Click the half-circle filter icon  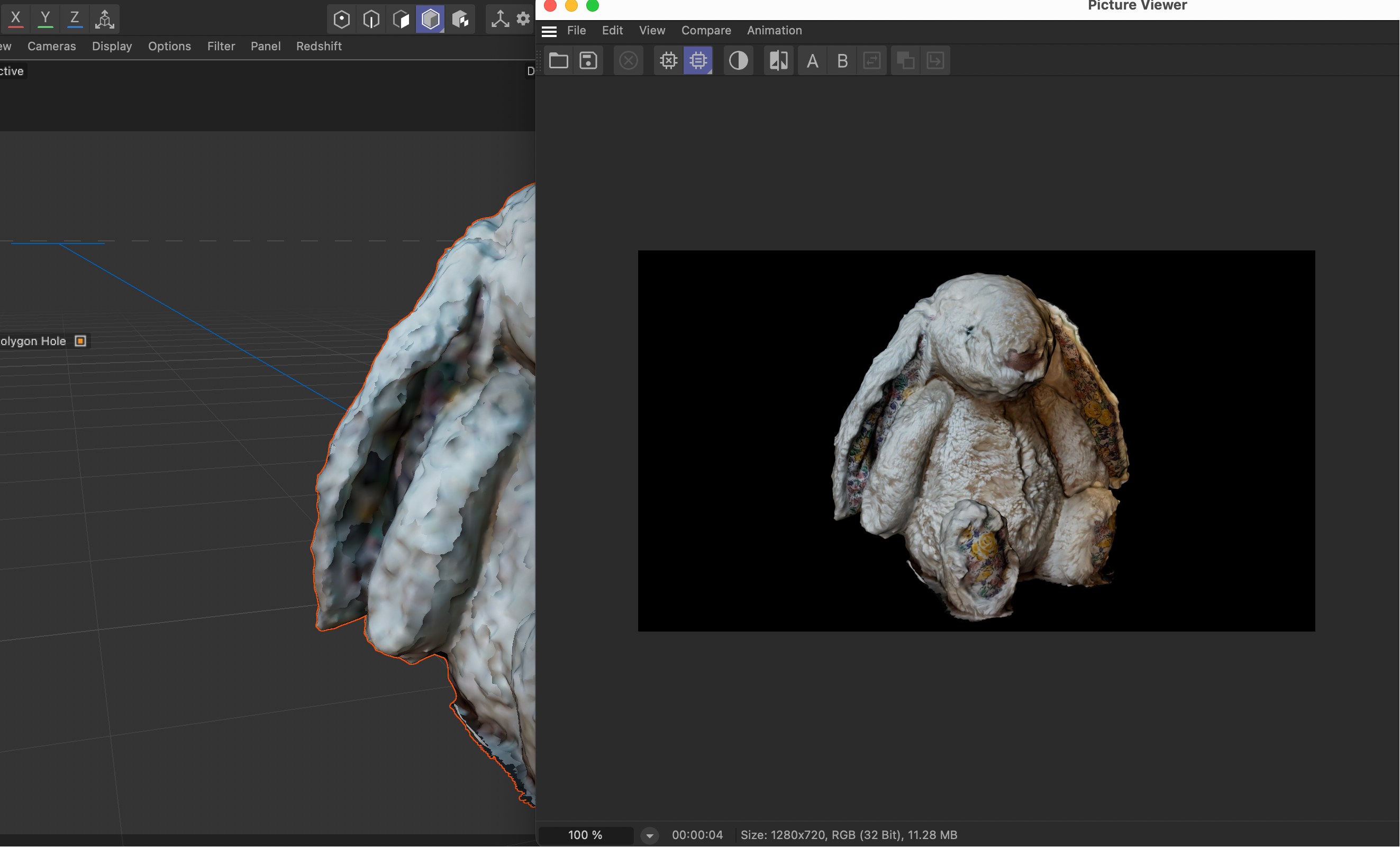738,60
